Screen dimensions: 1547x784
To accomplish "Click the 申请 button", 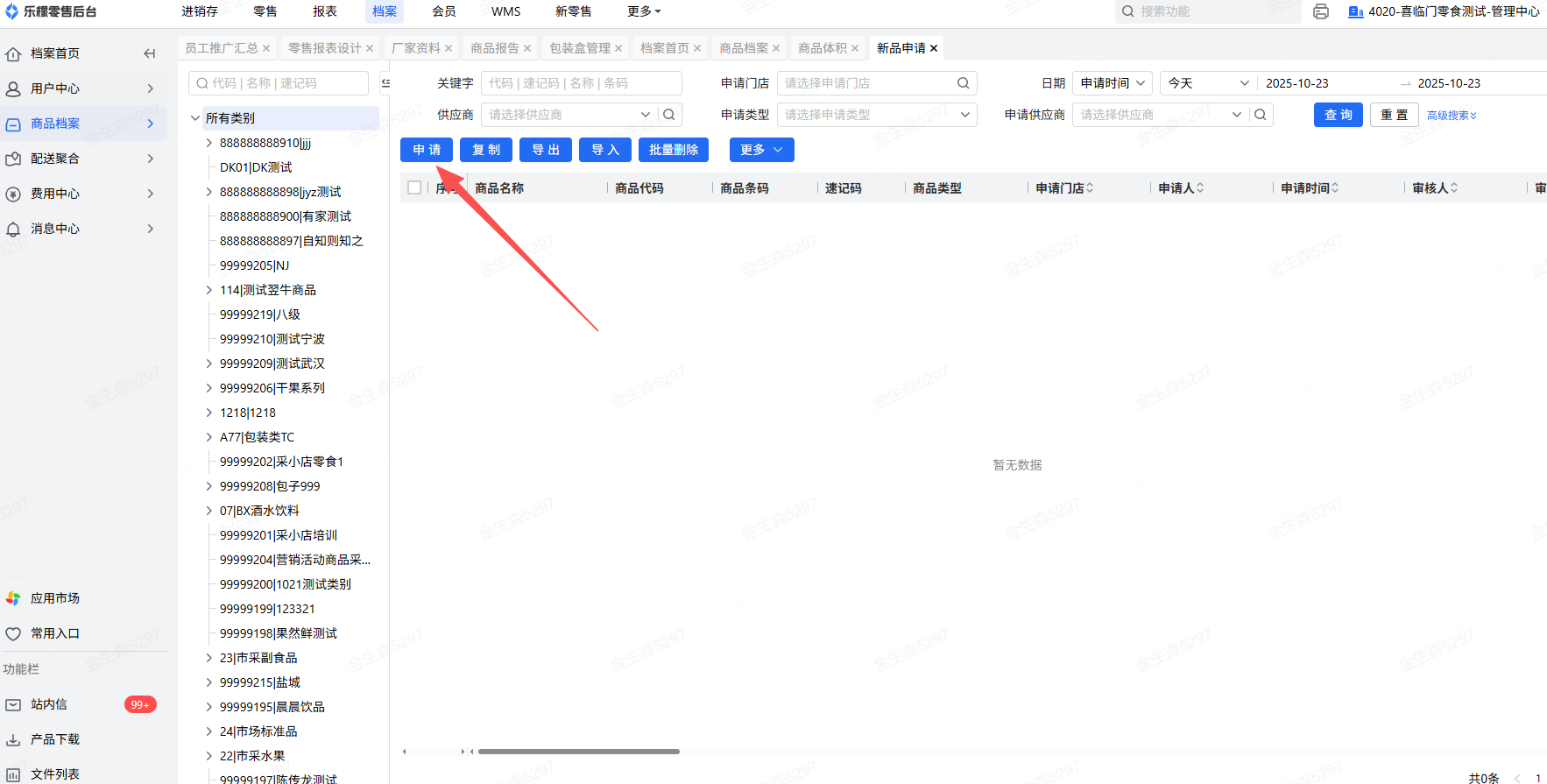I will pyautogui.click(x=427, y=150).
